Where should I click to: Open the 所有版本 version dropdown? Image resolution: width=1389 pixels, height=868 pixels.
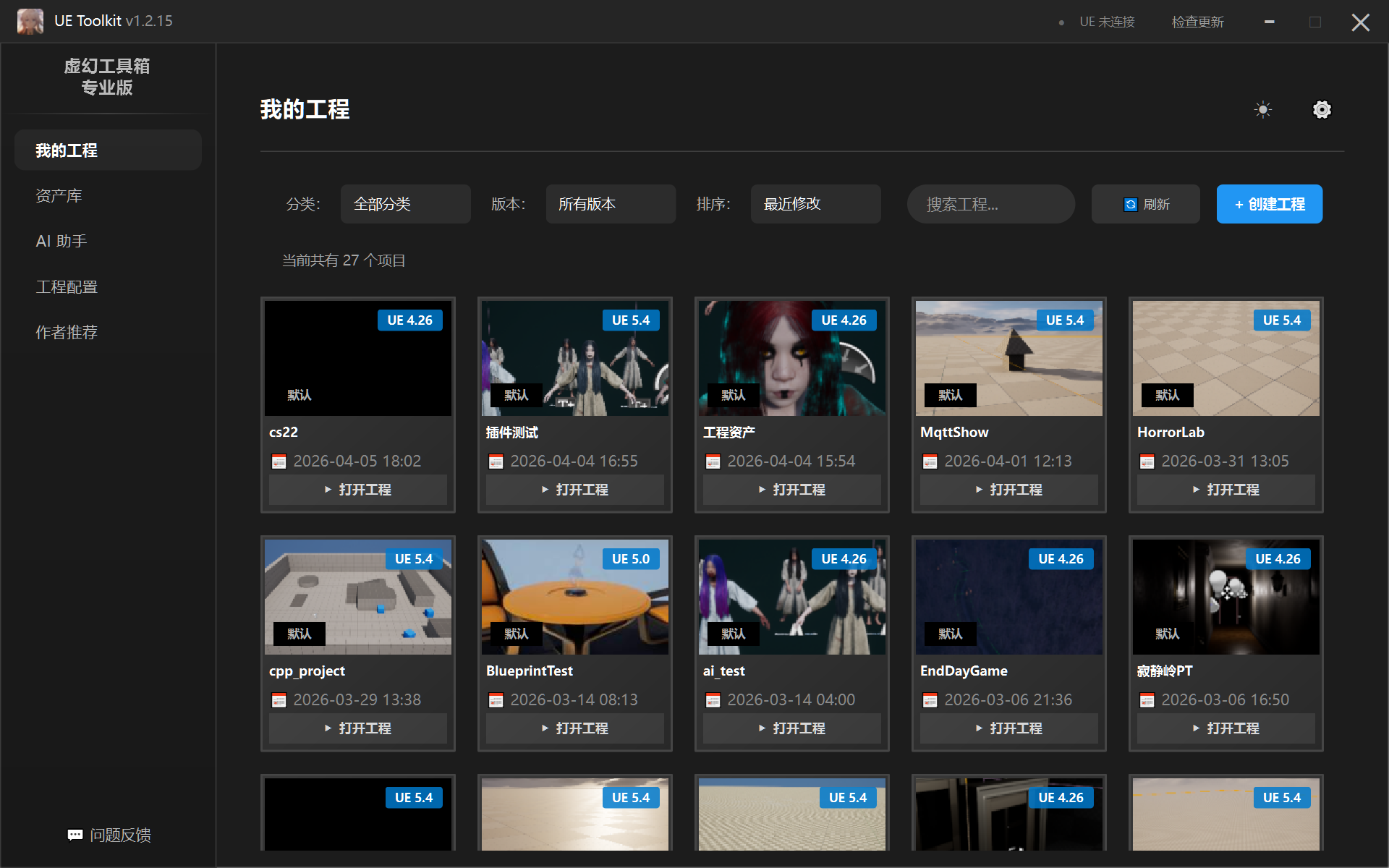[611, 204]
